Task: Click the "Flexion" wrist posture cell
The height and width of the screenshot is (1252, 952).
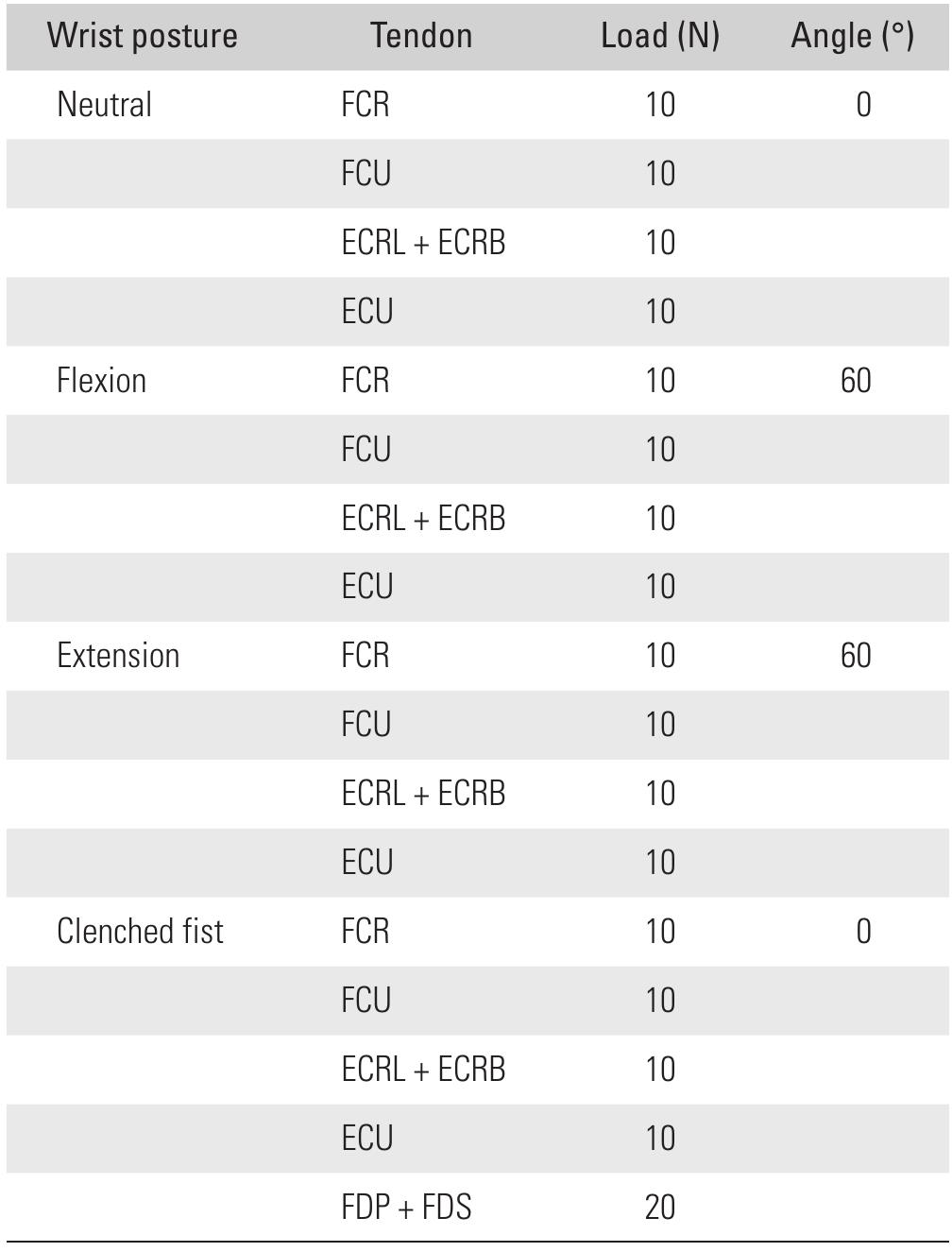Action: [x=101, y=381]
